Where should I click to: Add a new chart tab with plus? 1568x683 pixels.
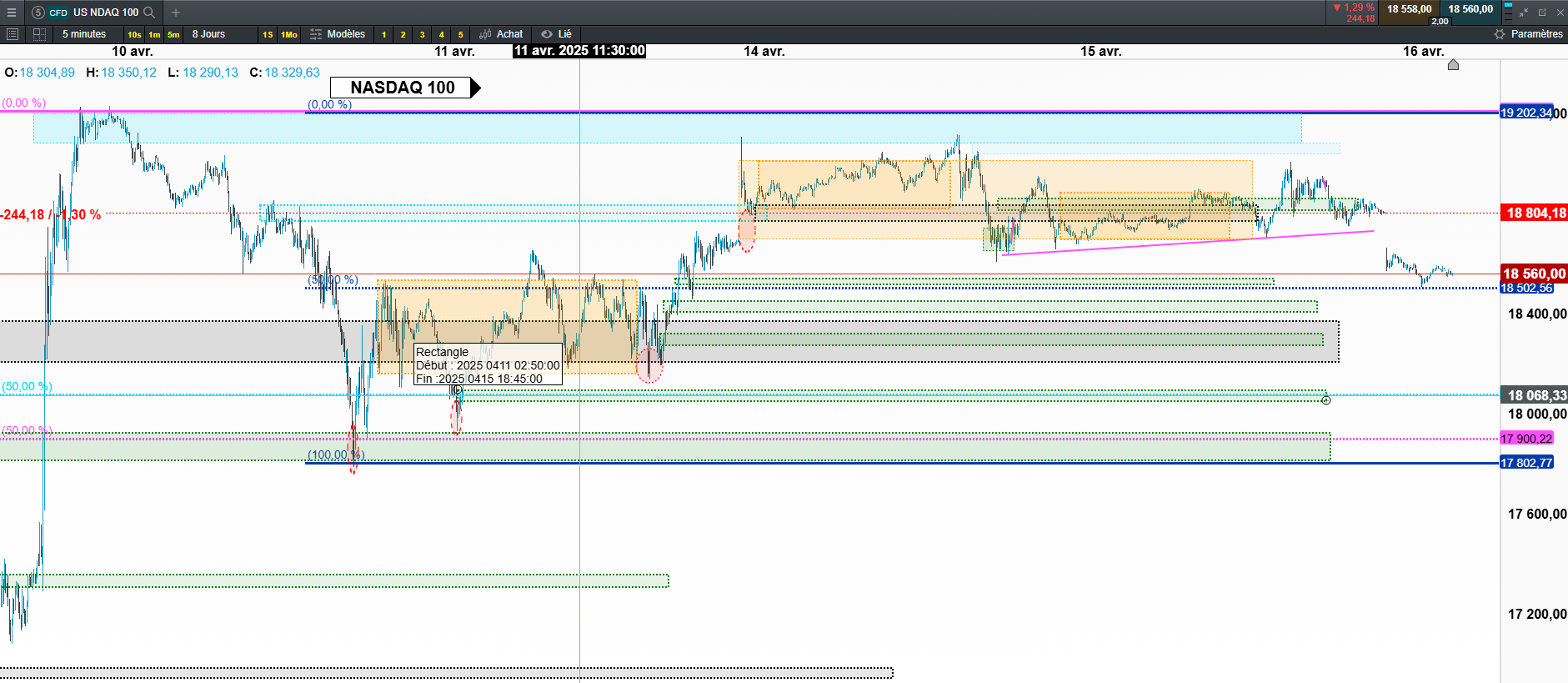tap(176, 13)
